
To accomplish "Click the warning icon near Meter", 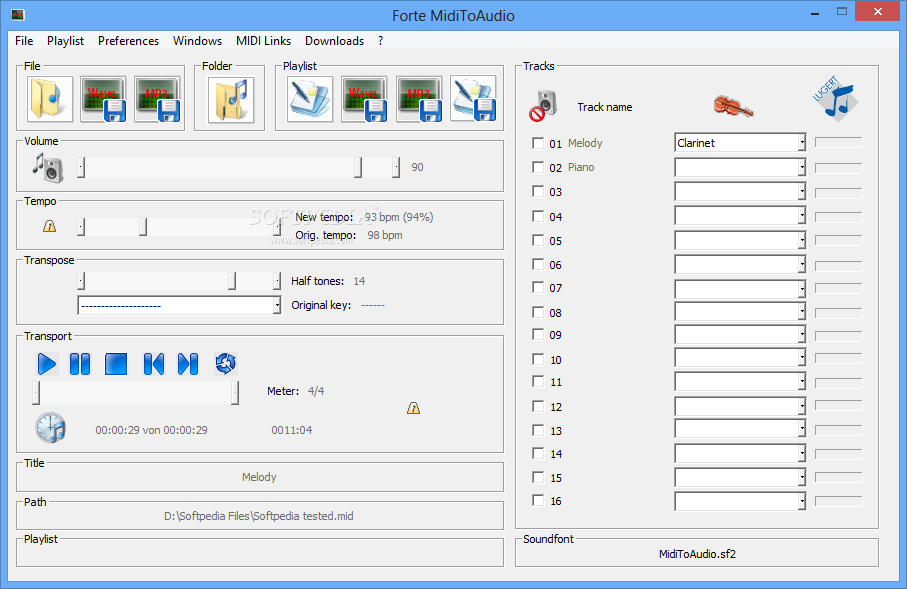I will tap(414, 408).
